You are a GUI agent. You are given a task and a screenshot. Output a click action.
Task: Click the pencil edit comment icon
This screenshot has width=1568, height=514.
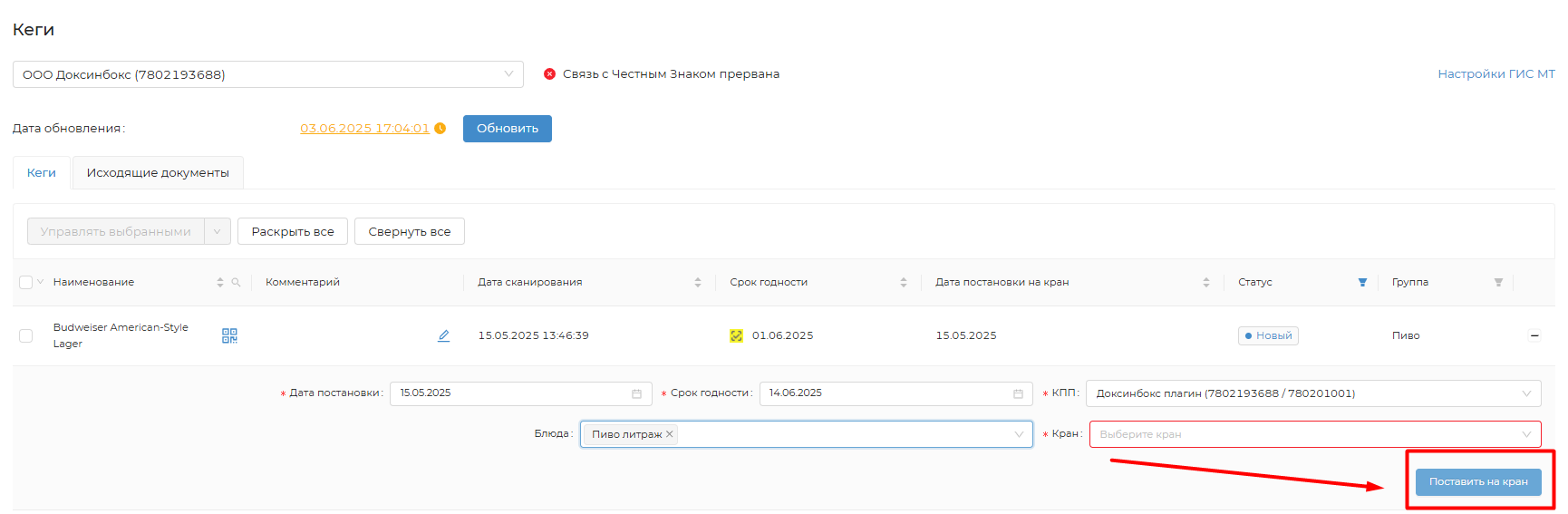point(443,335)
